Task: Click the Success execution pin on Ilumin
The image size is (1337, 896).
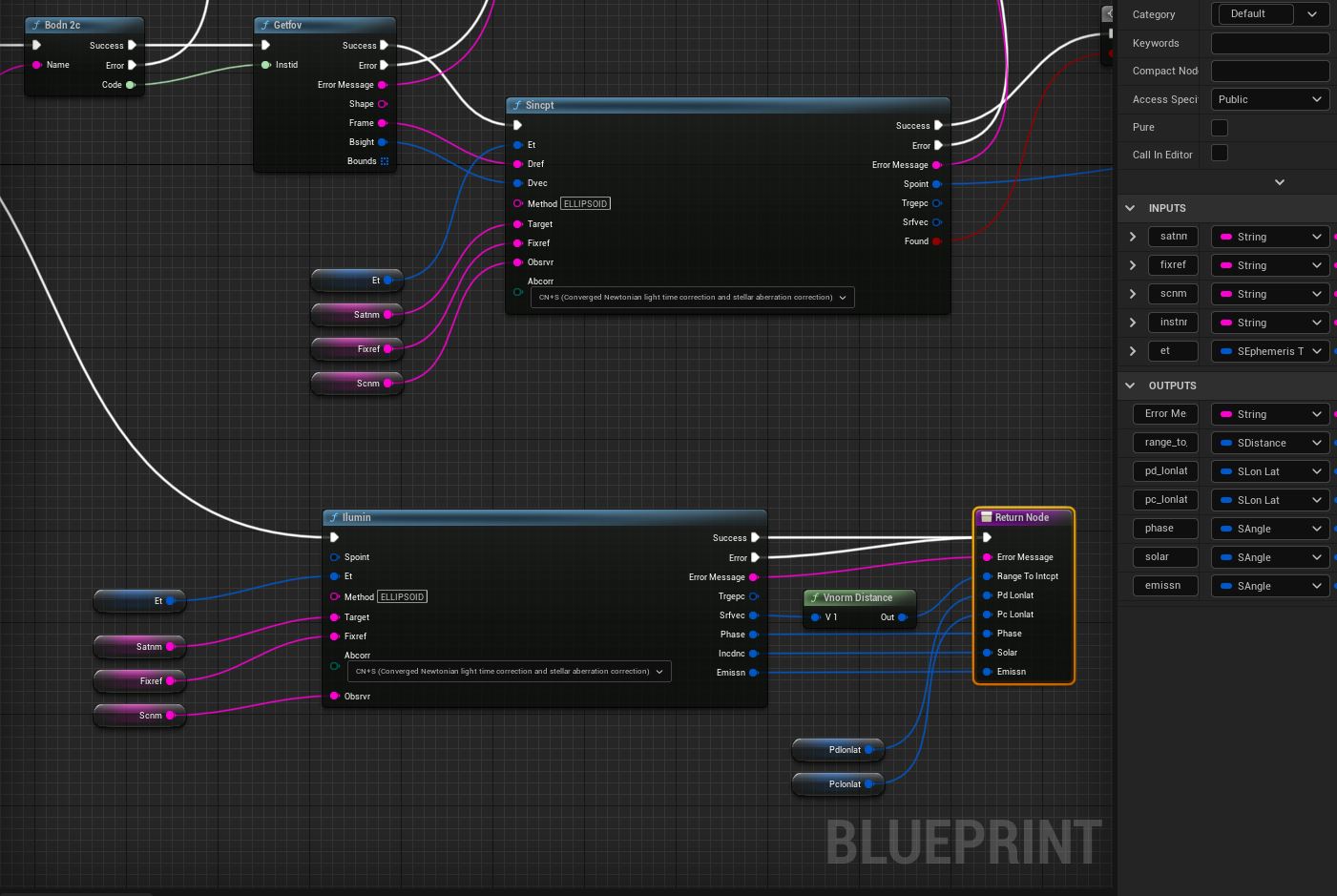Action: click(x=754, y=537)
